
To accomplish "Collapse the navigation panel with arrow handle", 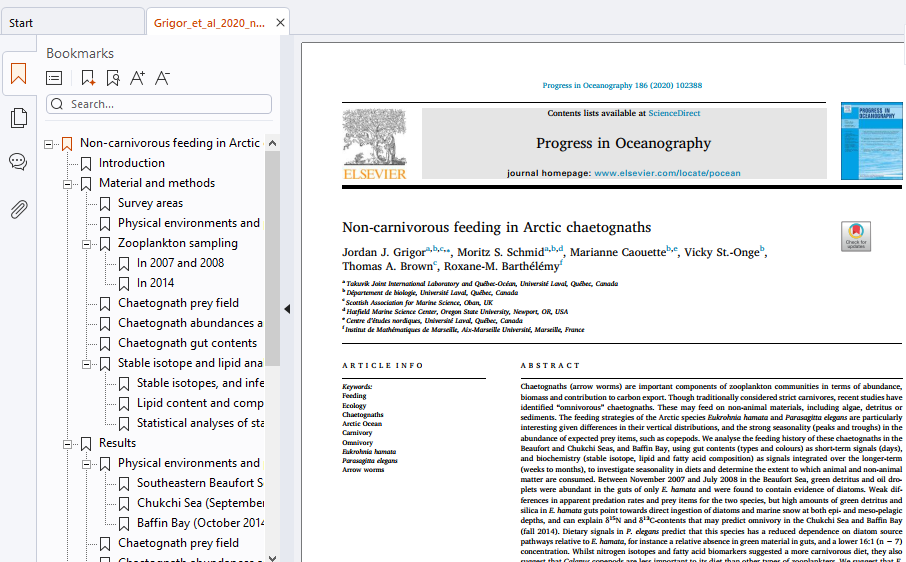I will pyautogui.click(x=287, y=309).
